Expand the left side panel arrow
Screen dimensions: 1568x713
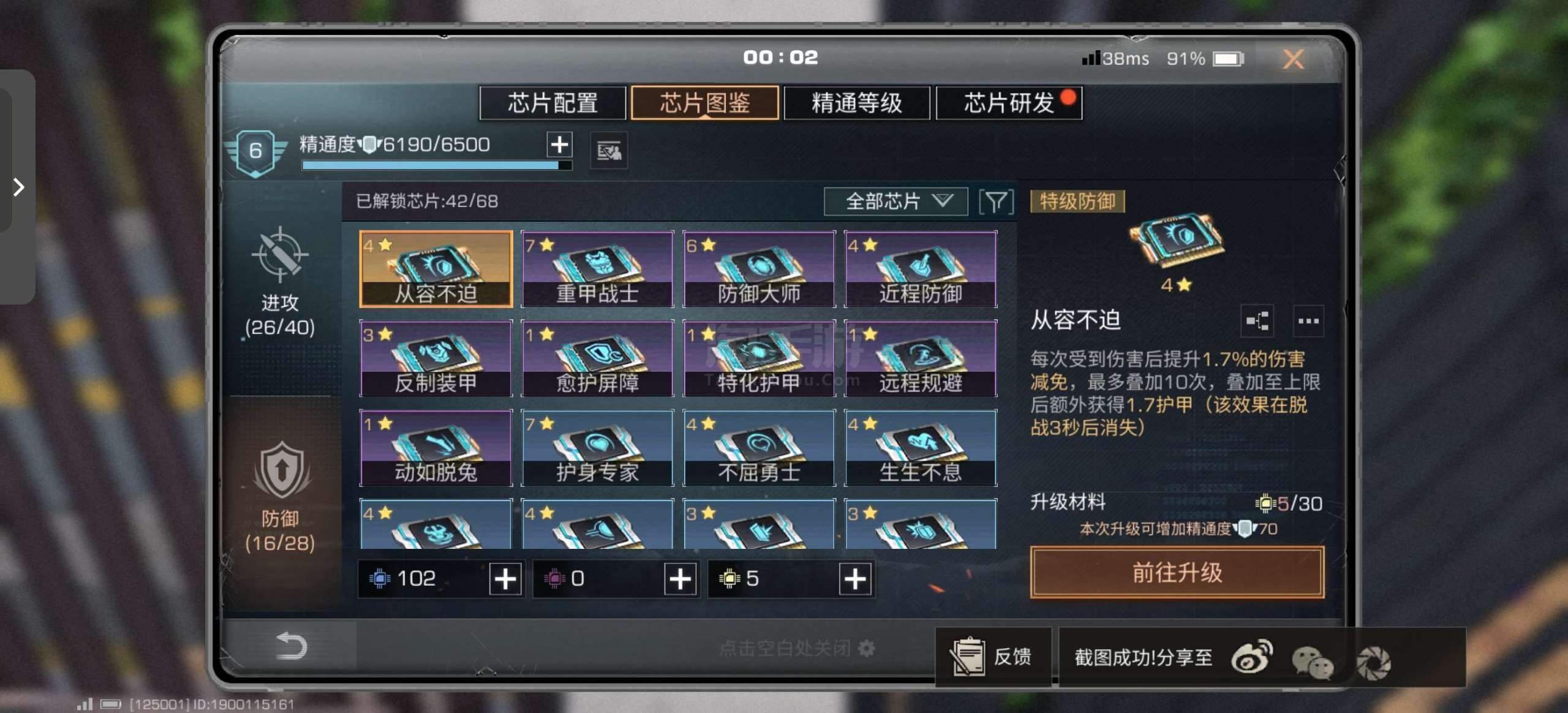[x=18, y=187]
